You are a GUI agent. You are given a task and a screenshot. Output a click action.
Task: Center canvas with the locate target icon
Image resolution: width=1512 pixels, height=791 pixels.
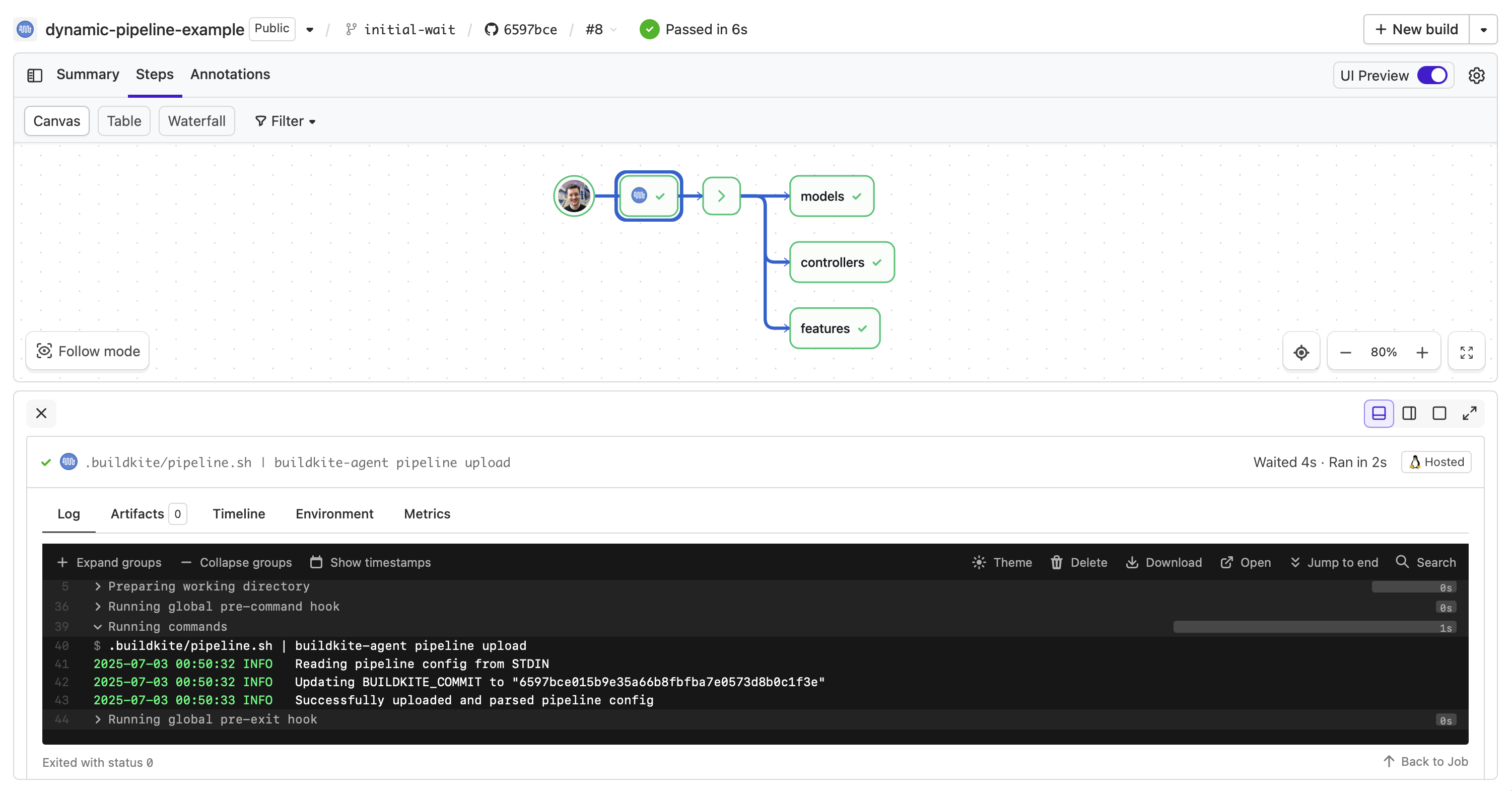click(x=1300, y=352)
